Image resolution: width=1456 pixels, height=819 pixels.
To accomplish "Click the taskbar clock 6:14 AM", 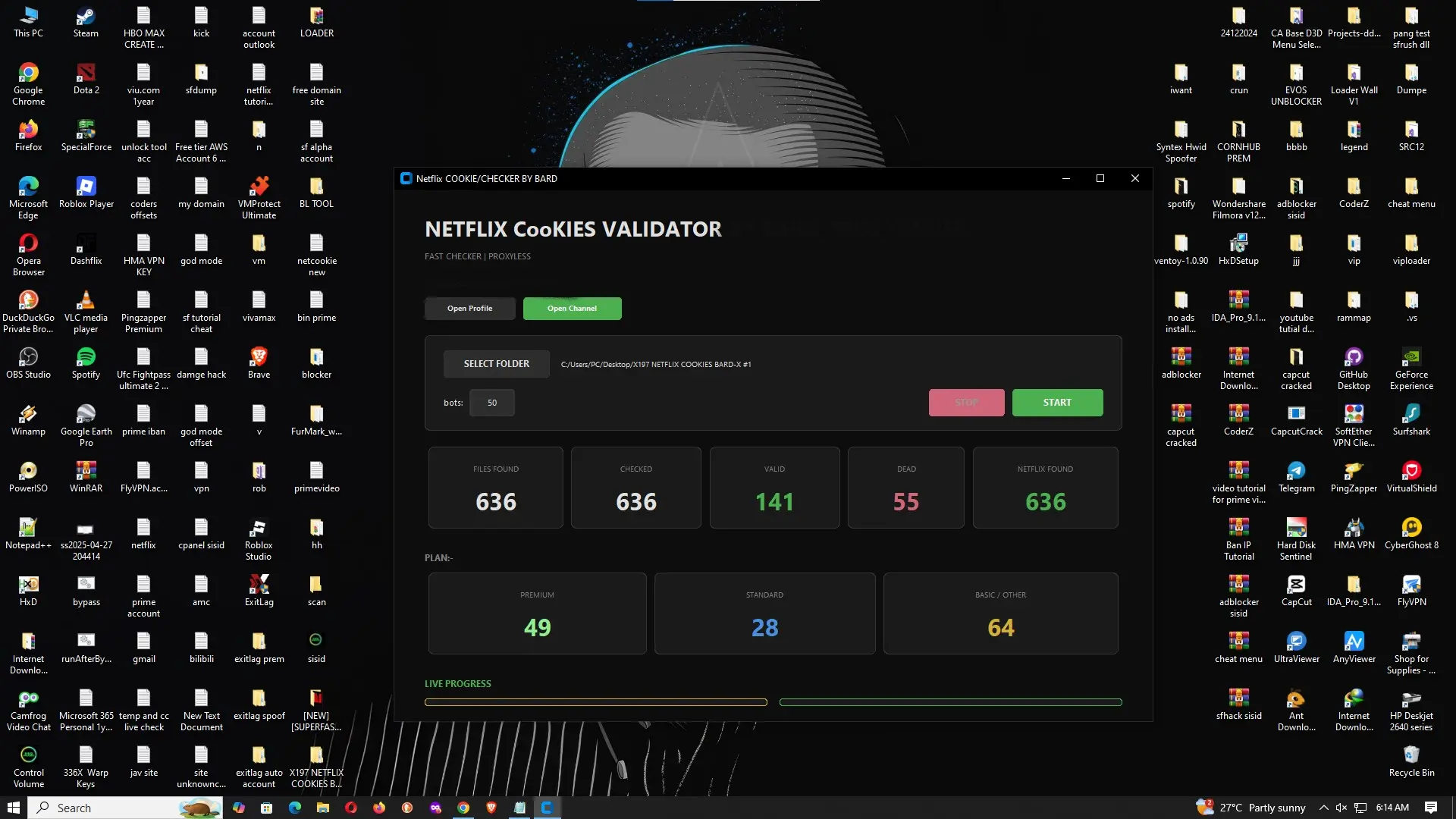I will click(x=1392, y=808).
